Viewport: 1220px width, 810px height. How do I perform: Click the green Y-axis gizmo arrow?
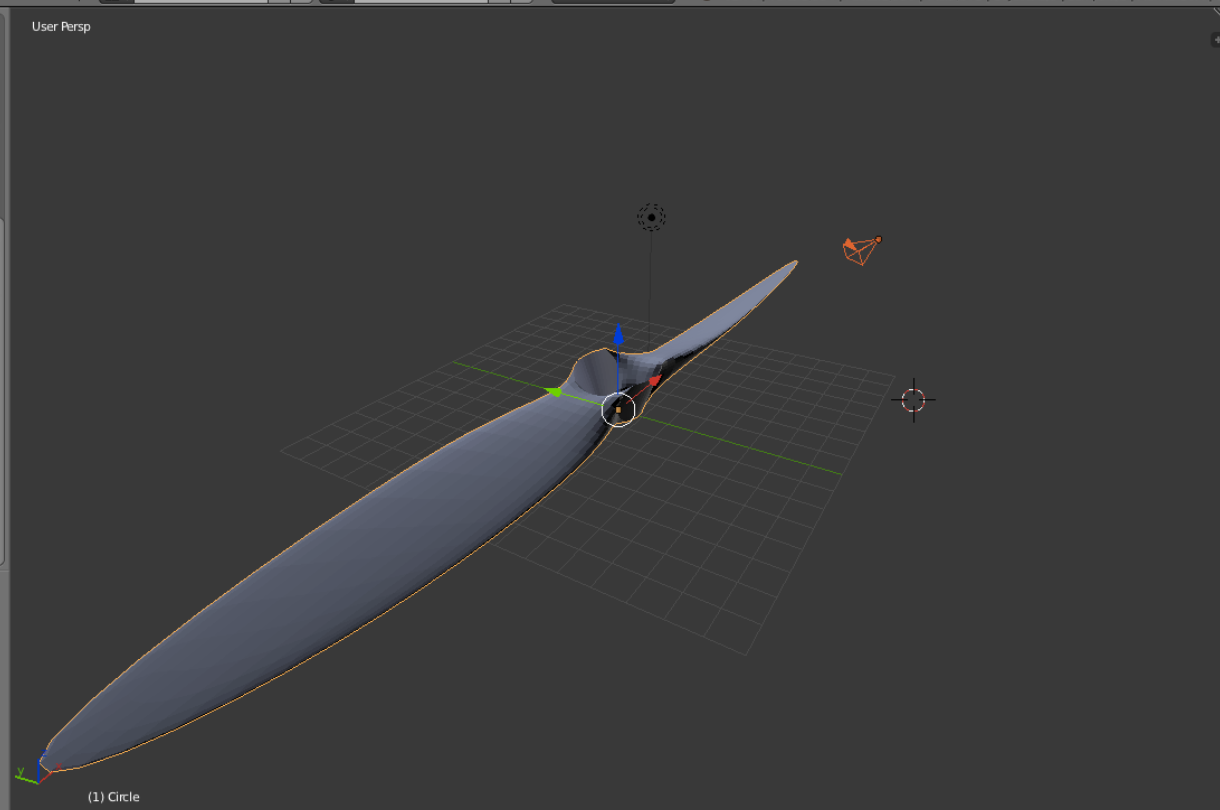554,392
